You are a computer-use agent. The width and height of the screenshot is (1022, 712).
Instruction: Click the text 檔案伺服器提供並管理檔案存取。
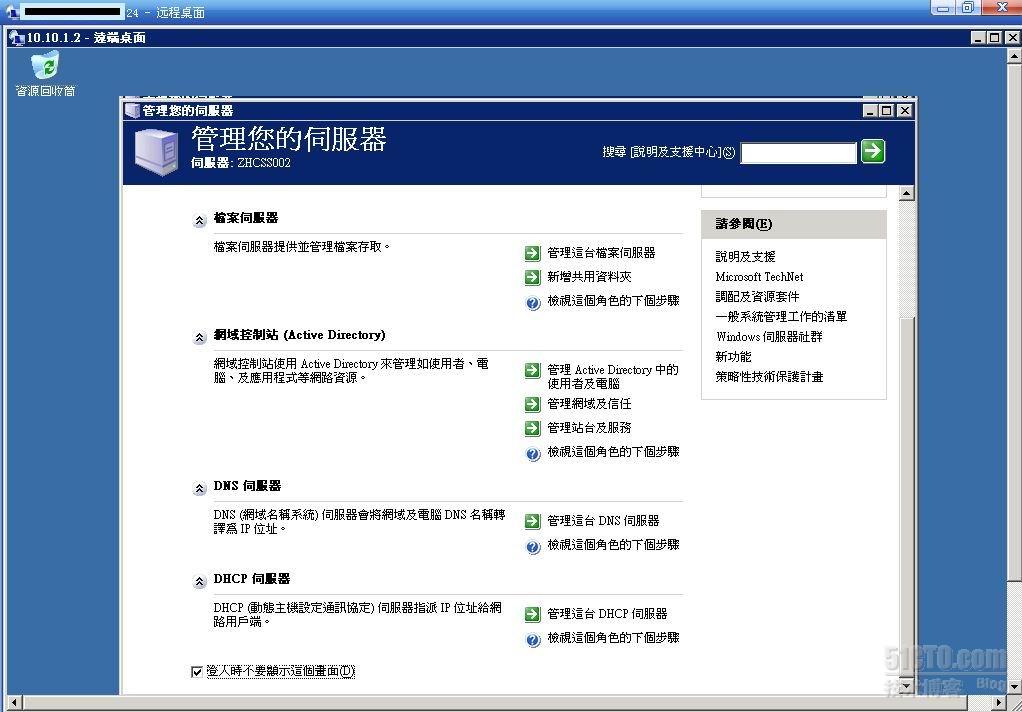tap(302, 247)
